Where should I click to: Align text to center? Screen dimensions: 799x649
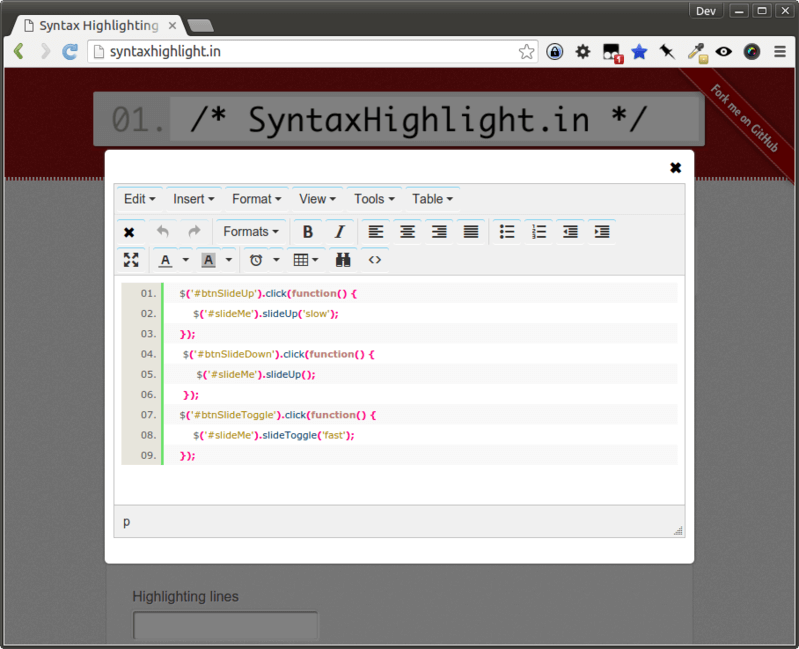(407, 232)
